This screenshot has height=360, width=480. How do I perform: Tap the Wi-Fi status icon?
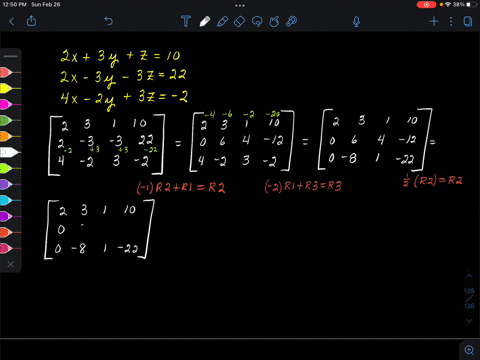[x=448, y=5]
